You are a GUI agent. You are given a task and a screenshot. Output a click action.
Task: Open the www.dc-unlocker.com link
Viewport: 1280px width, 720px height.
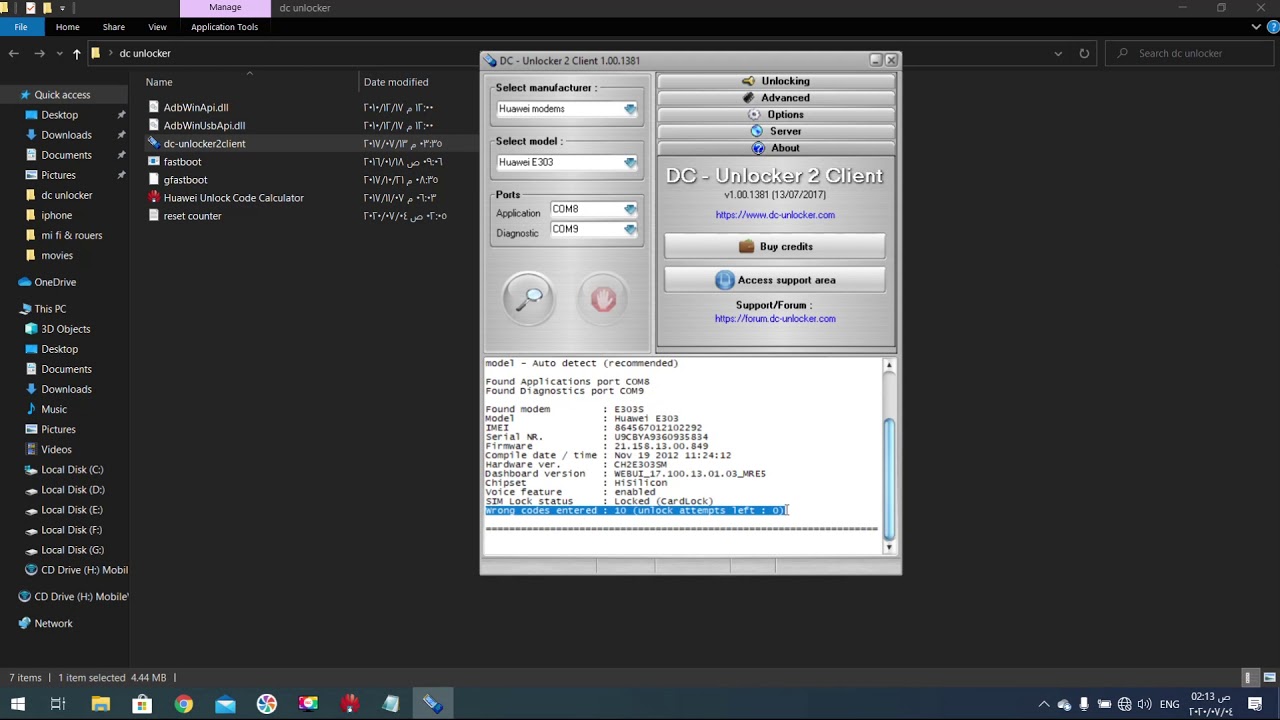775,215
